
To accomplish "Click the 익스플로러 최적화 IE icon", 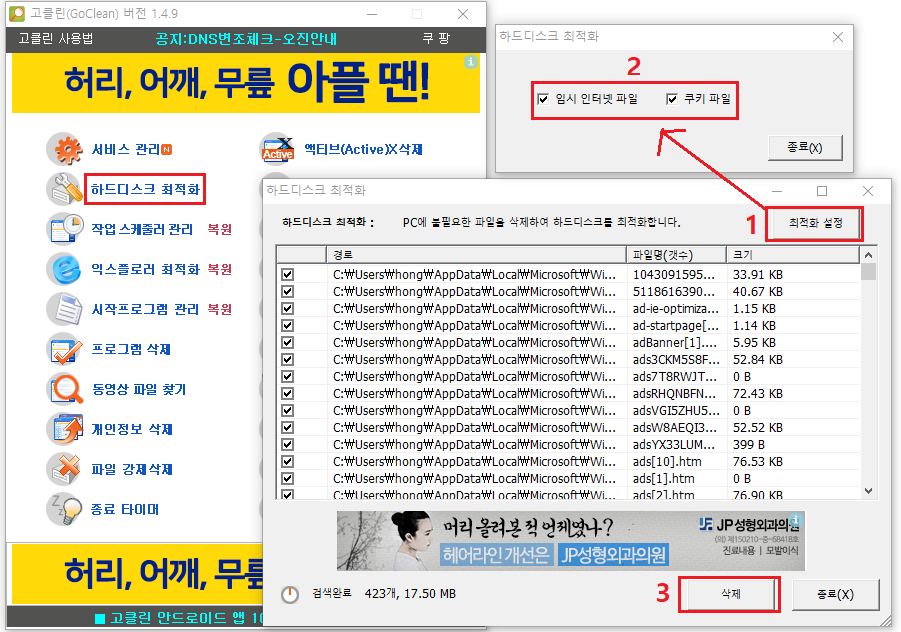I will point(66,269).
